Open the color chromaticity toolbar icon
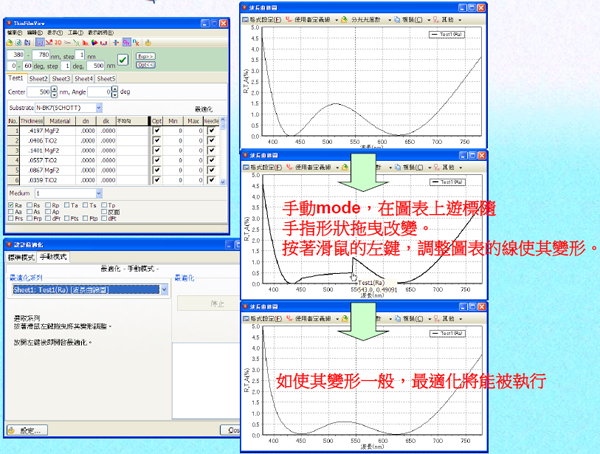The width and height of the screenshot is (600, 454). [x=94, y=43]
